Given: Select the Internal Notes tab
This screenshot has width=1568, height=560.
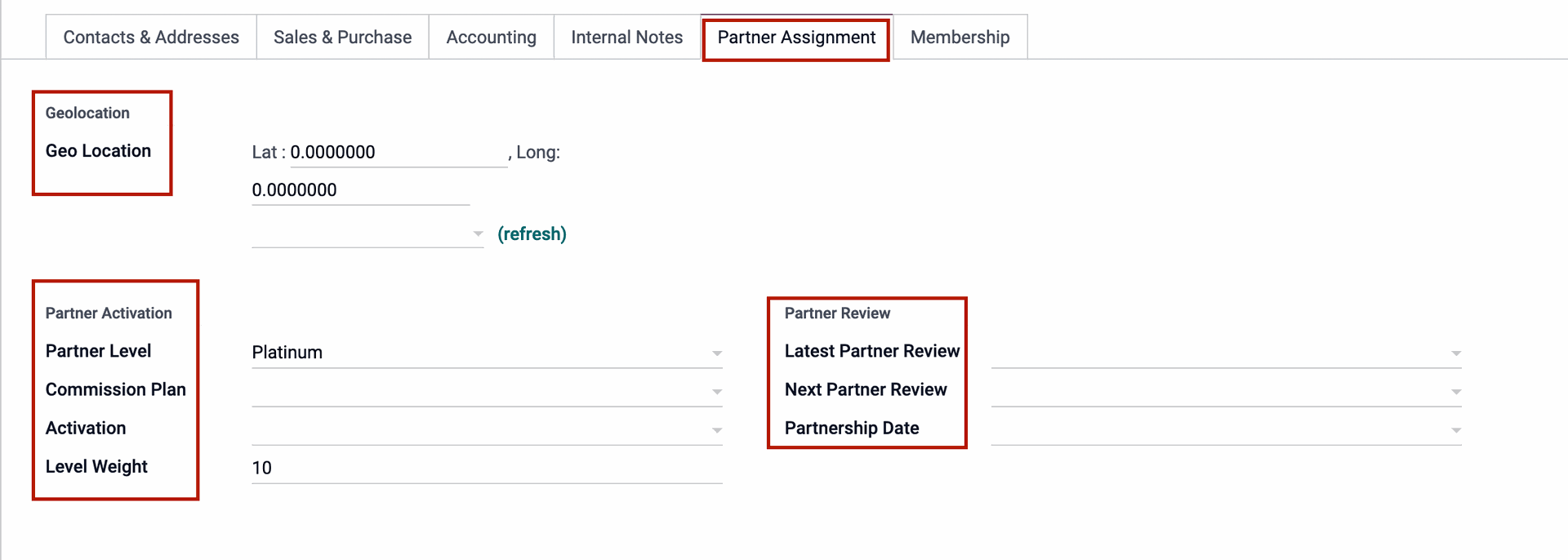Looking at the screenshot, I should 626,37.
